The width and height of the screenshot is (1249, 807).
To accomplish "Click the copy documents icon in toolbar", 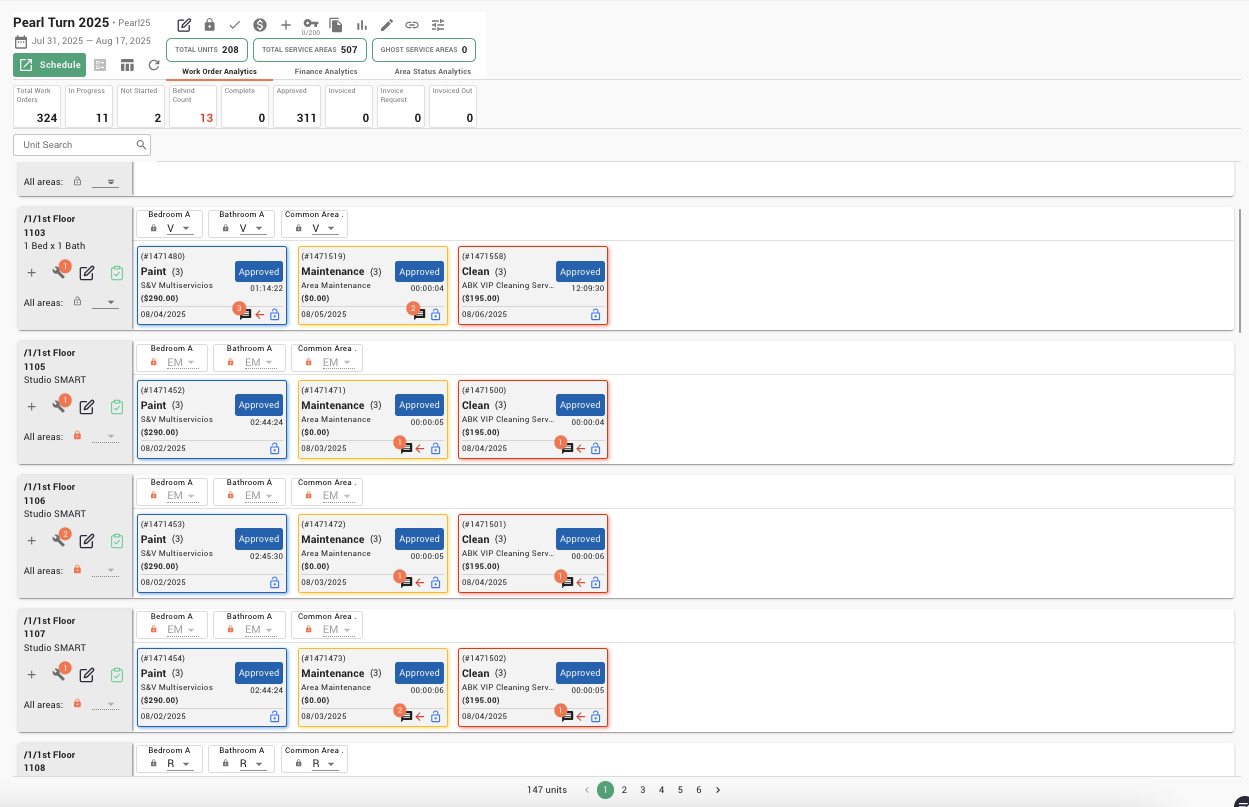I will tap(336, 25).
